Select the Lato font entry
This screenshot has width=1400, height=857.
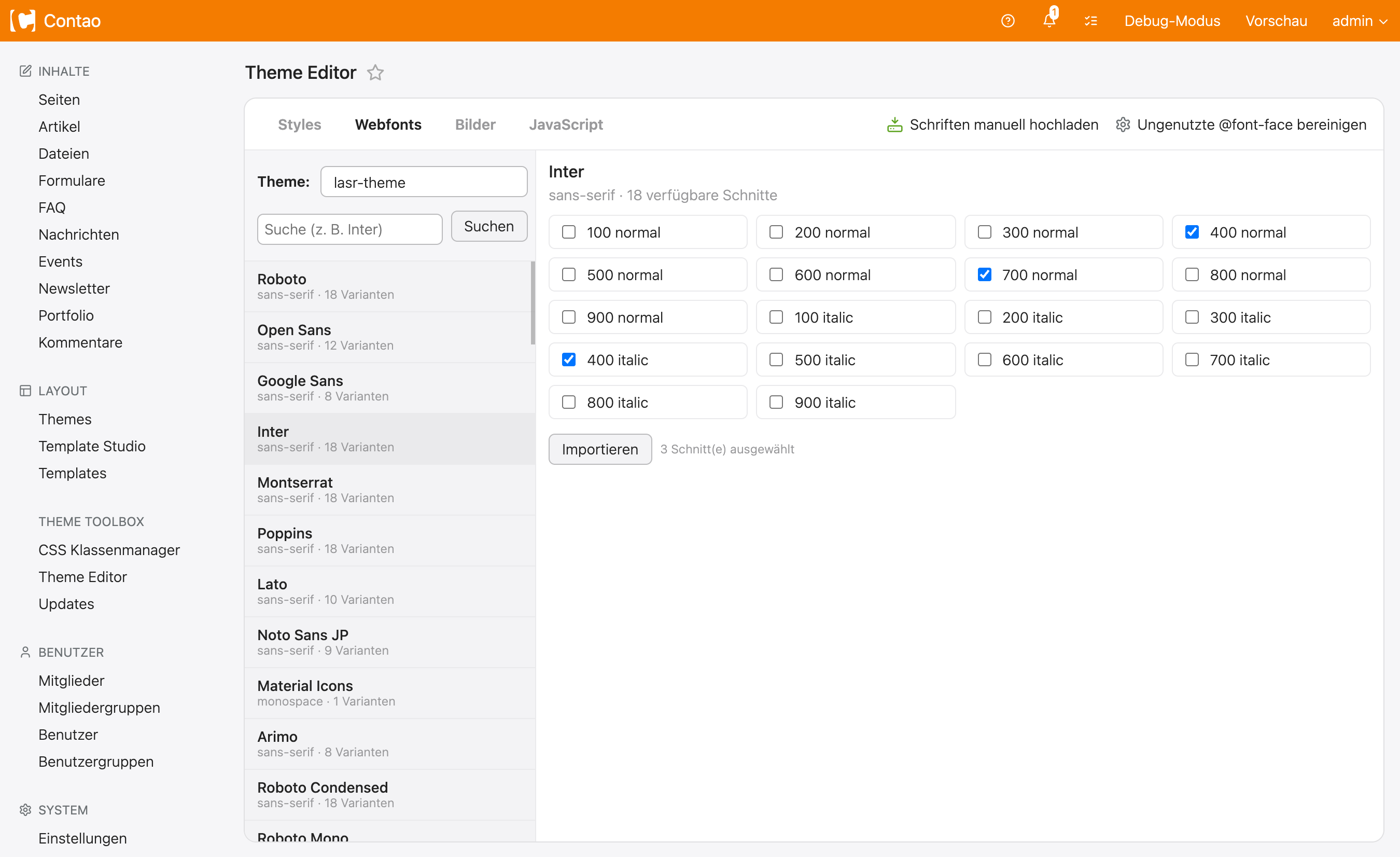pyautogui.click(x=390, y=591)
